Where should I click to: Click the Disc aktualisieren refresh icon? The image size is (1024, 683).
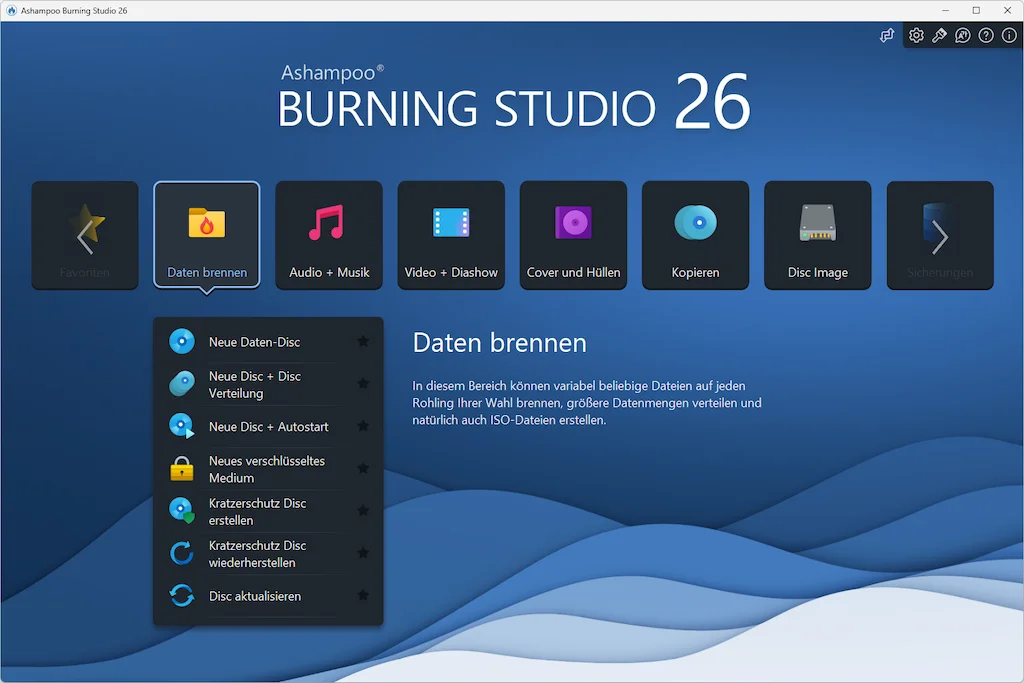pyautogui.click(x=182, y=596)
